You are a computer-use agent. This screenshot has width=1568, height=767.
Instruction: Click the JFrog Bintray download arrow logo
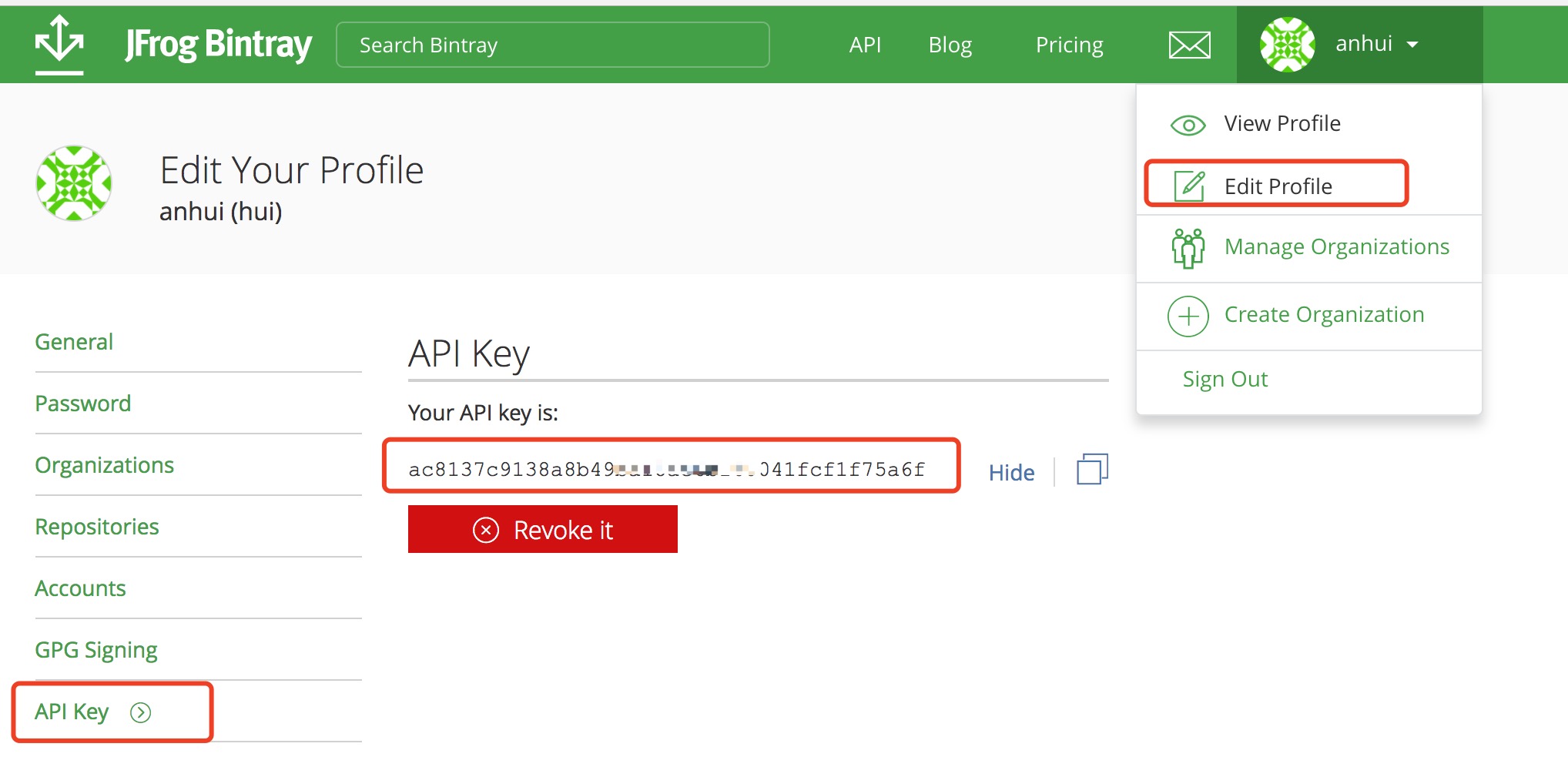coord(59,45)
